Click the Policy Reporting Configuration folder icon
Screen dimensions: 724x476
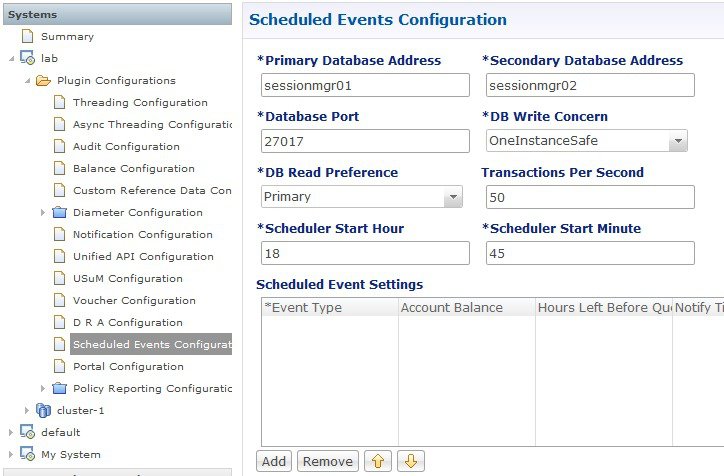[x=60, y=388]
